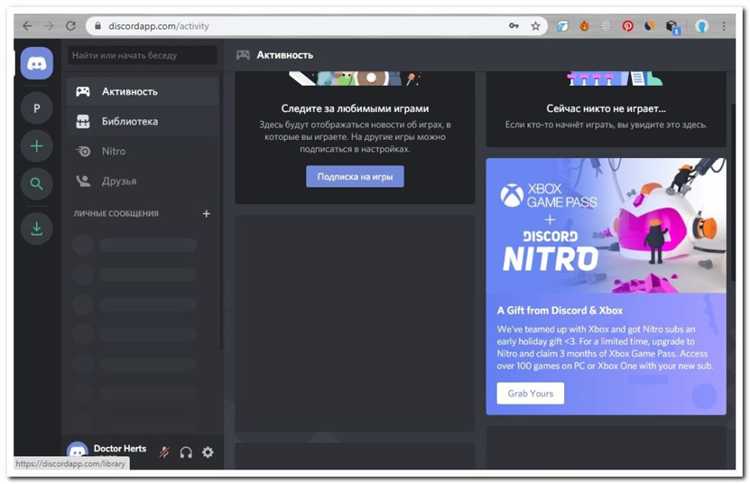This screenshot has width=750, height=484.
Task: Bookmark the page with star icon
Action: coord(535,26)
